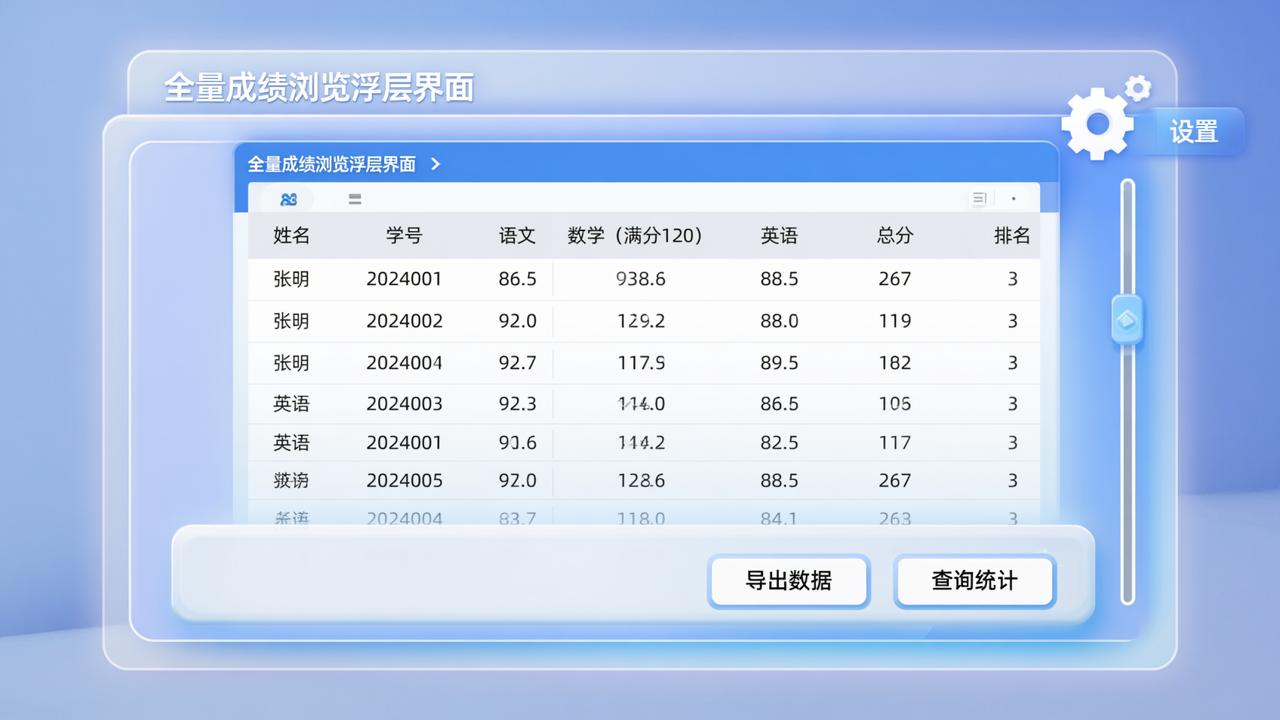Click the name cell in the 2024003 row
Image resolution: width=1280 pixels, height=720 pixels.
point(291,404)
